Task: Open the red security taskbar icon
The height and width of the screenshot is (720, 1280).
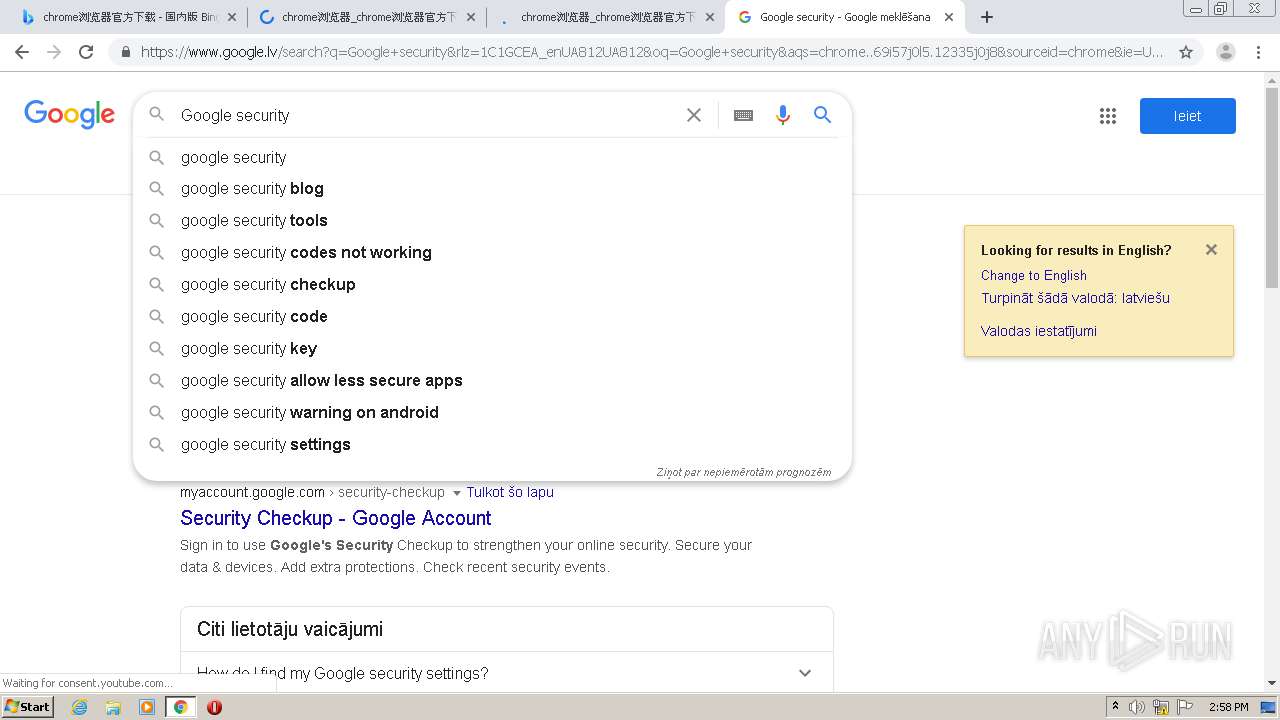Action: pos(214,707)
